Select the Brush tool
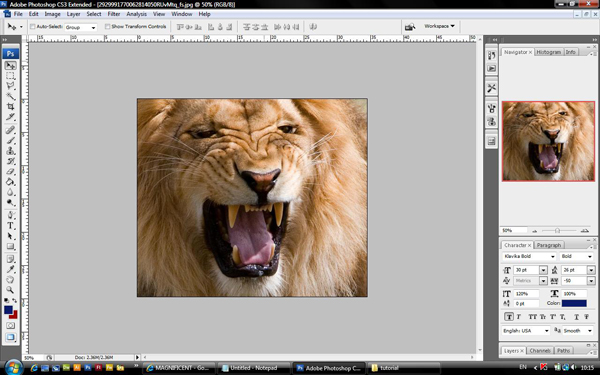Screen dimensions: 600x375 [x=10, y=140]
